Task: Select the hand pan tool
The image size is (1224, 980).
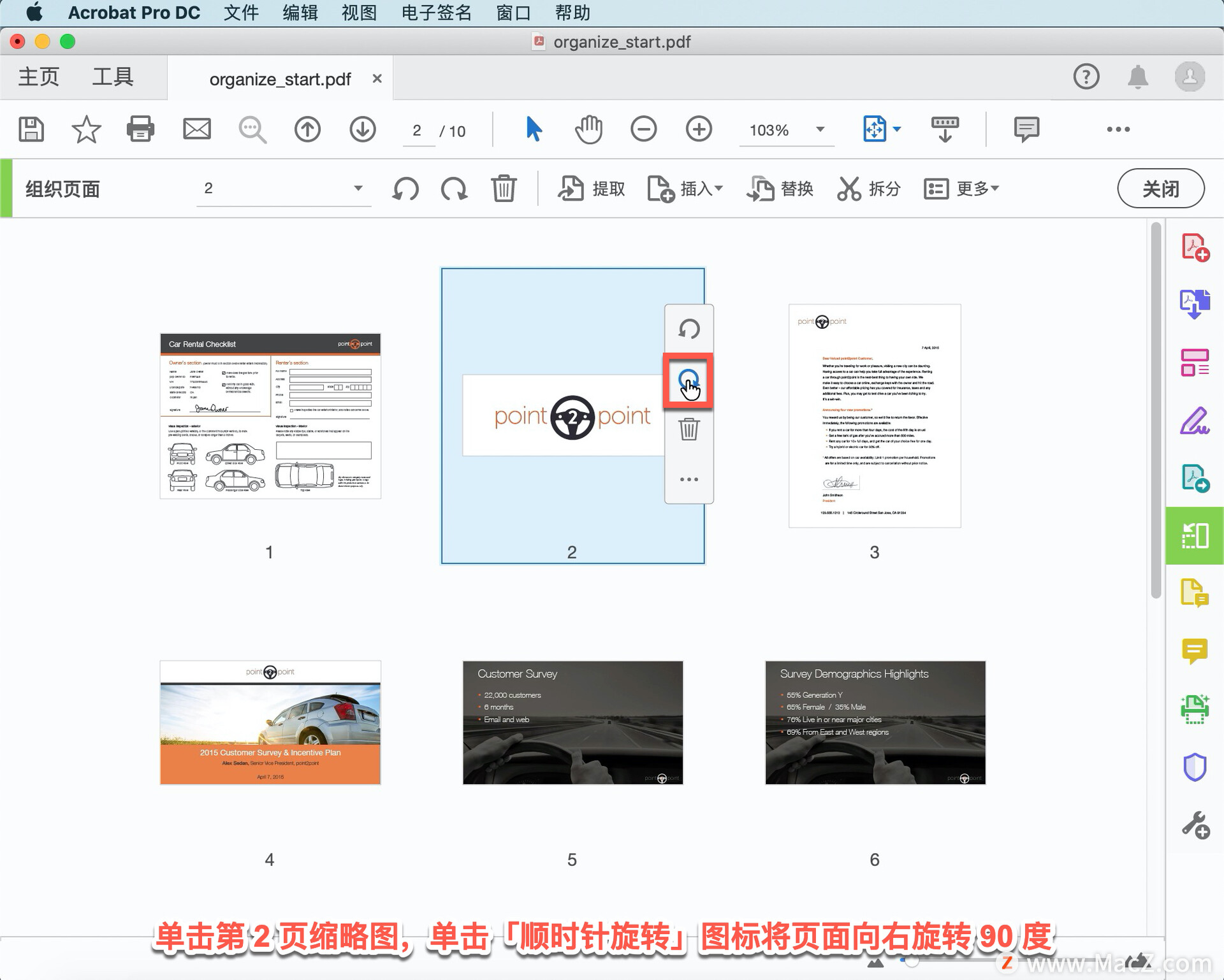Action: pyautogui.click(x=588, y=130)
